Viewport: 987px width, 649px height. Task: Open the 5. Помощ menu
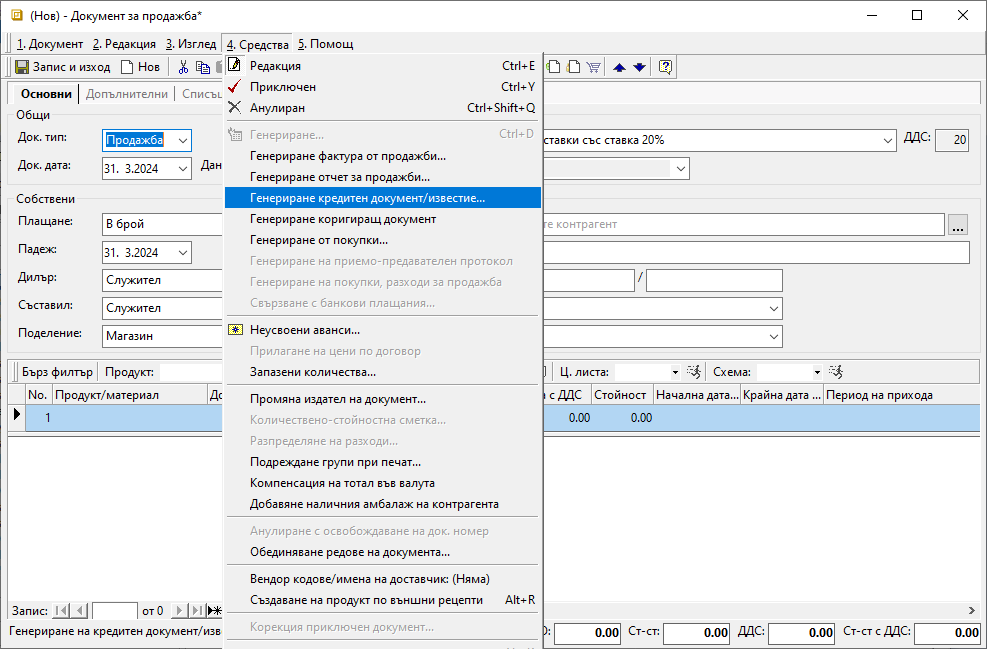(x=325, y=44)
